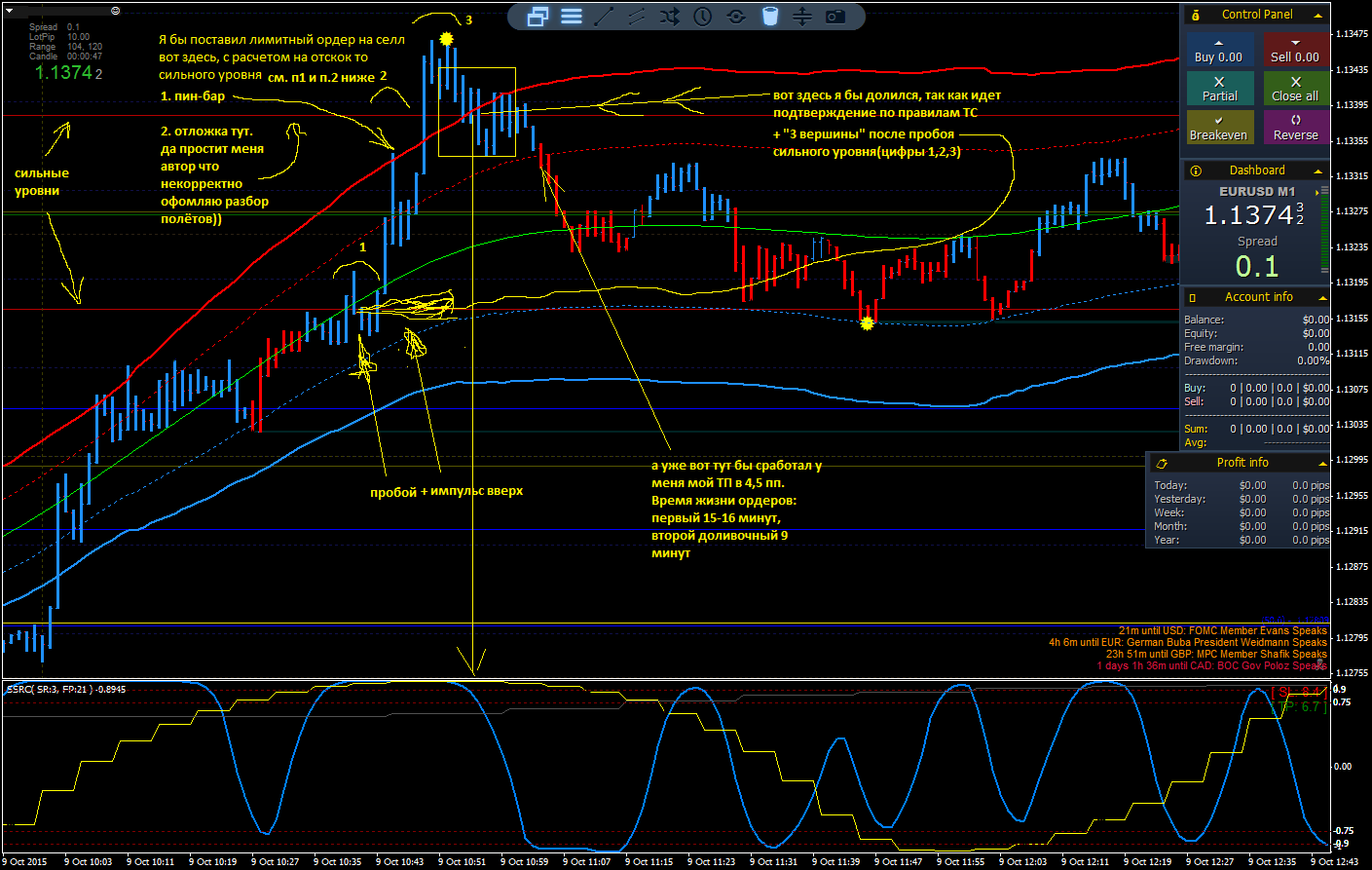Click the small smiley icon at top-left
1372x870 pixels.
[116, 10]
